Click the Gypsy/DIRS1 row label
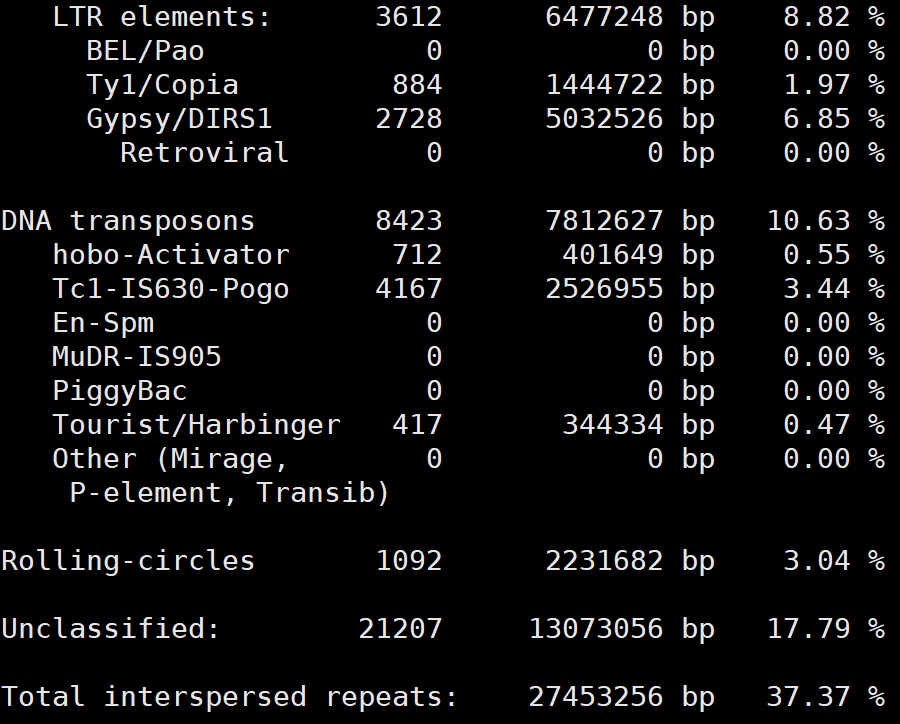 [179, 119]
